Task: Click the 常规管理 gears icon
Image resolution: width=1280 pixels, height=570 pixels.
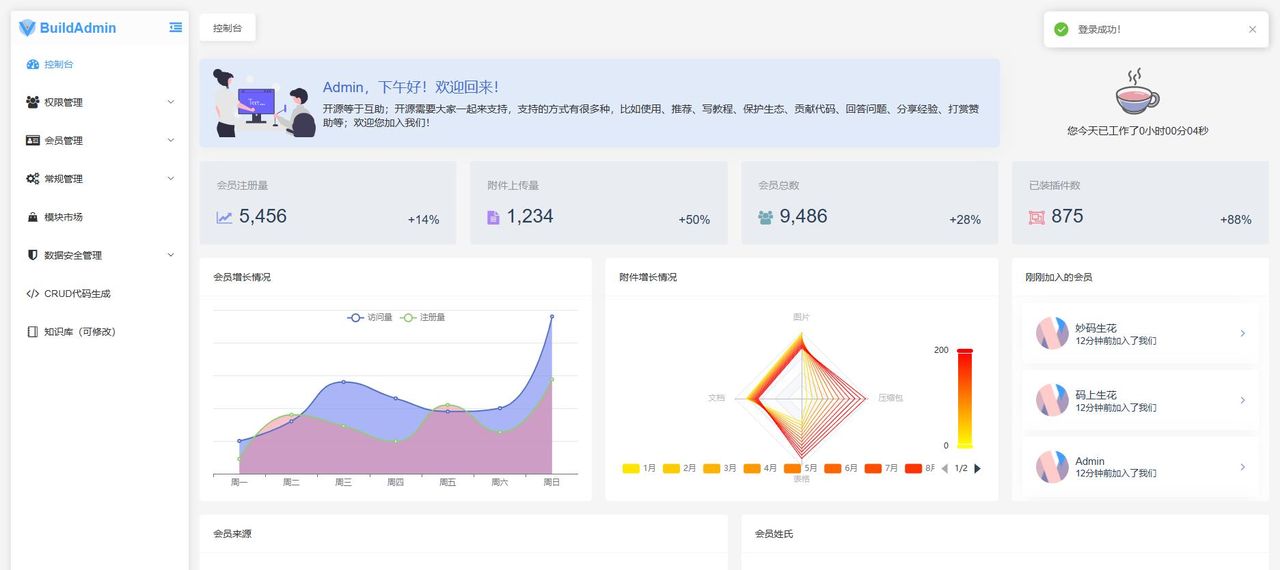Action: click(33, 178)
